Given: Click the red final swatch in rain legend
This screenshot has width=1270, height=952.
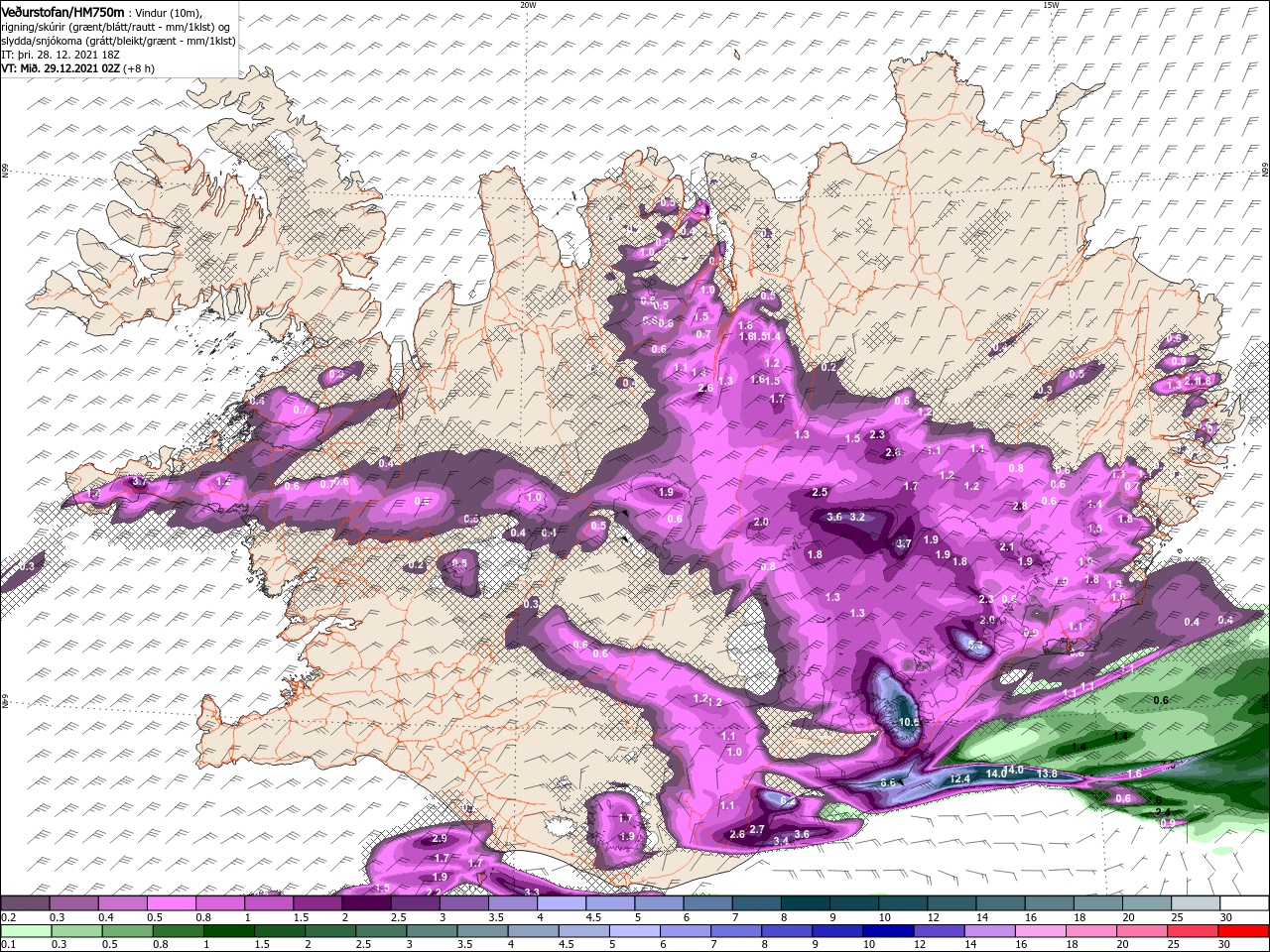Looking at the screenshot, I should [x=1244, y=932].
